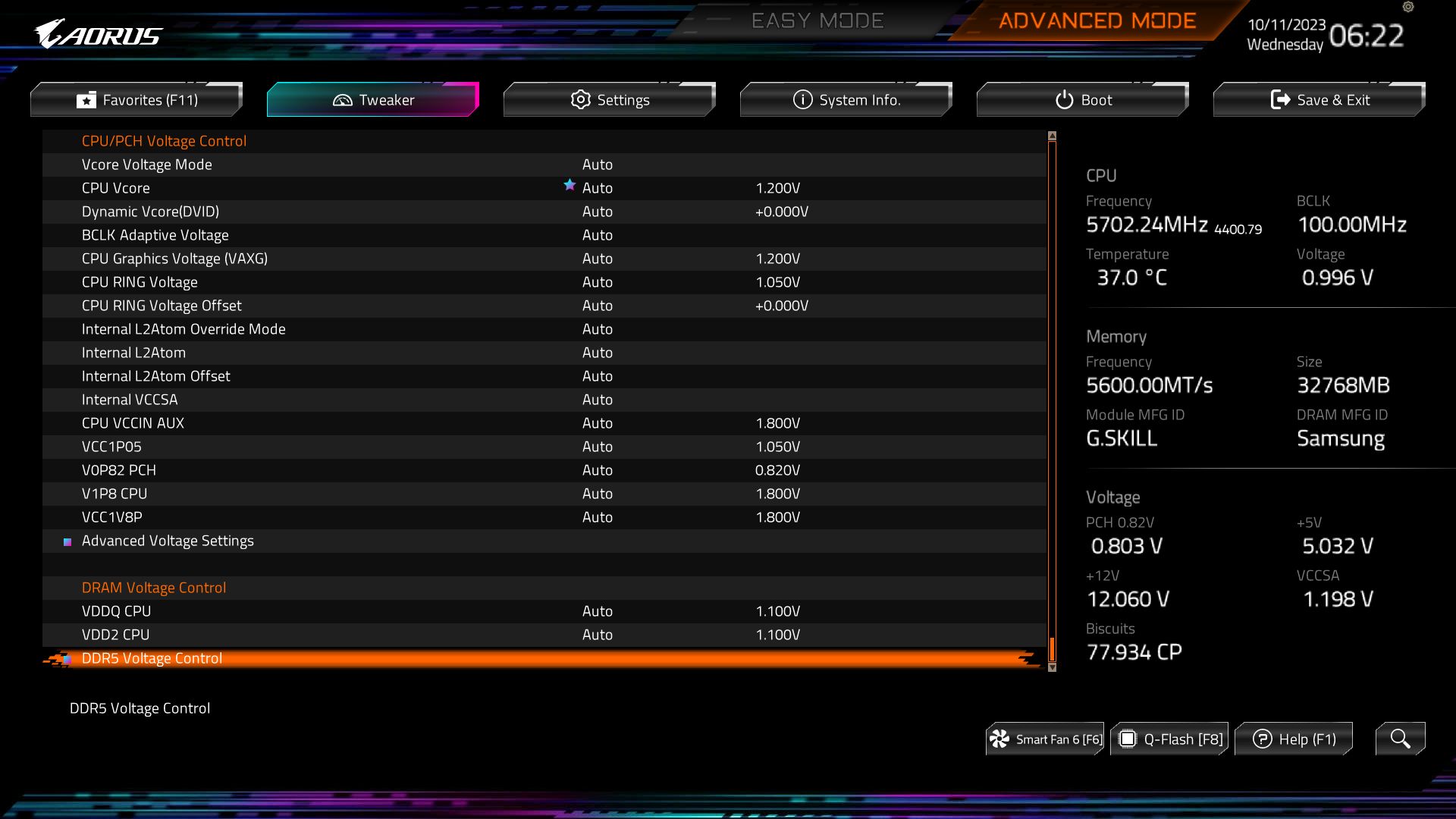Viewport: 1456px width, 819px height.
Task: Select the Internal L2Atom Offset row
Action: [x=544, y=376]
